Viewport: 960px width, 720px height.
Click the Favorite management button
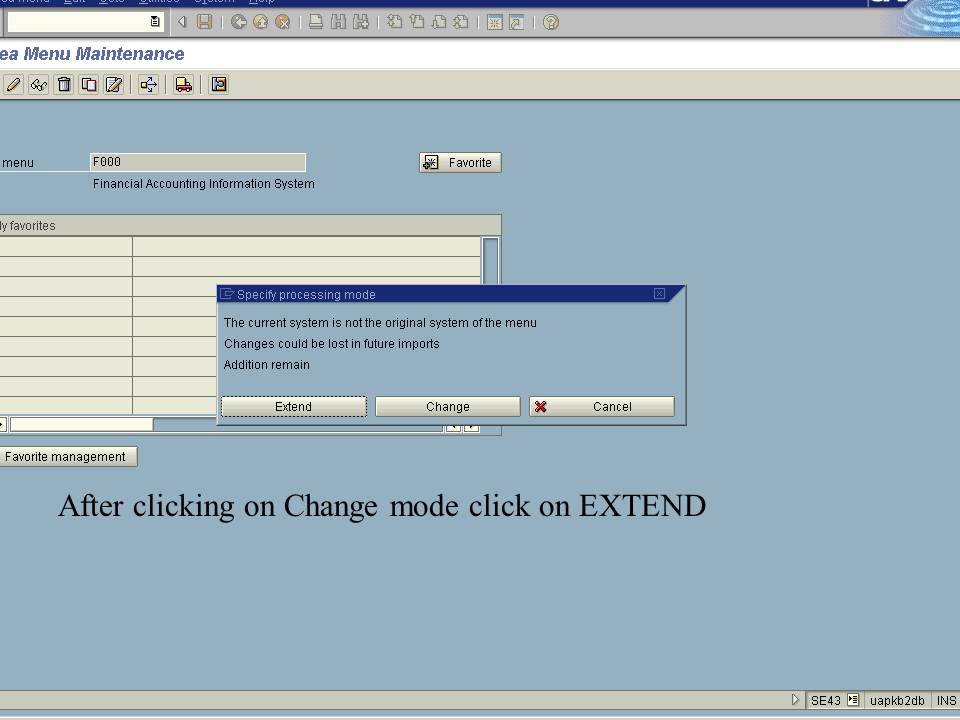tap(68, 456)
